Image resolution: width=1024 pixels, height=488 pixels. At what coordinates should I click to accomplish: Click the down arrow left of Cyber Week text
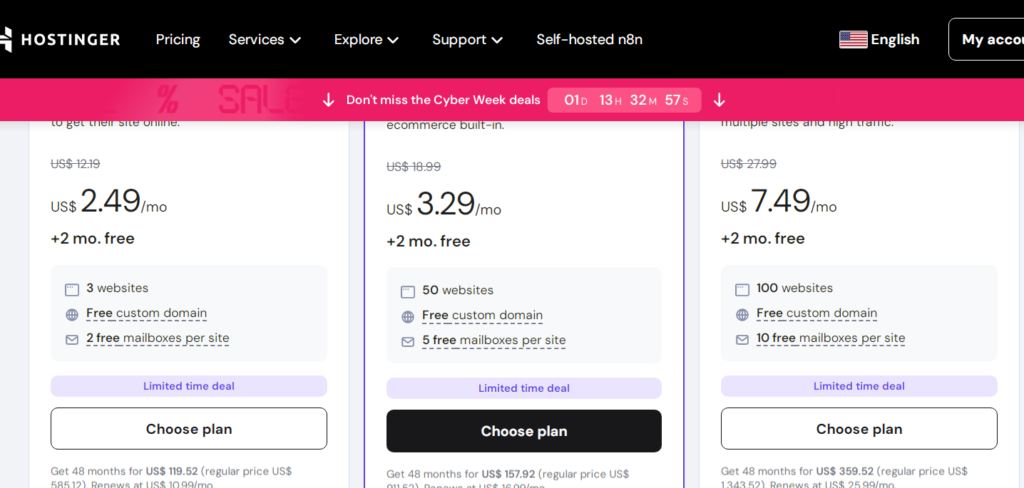point(328,100)
